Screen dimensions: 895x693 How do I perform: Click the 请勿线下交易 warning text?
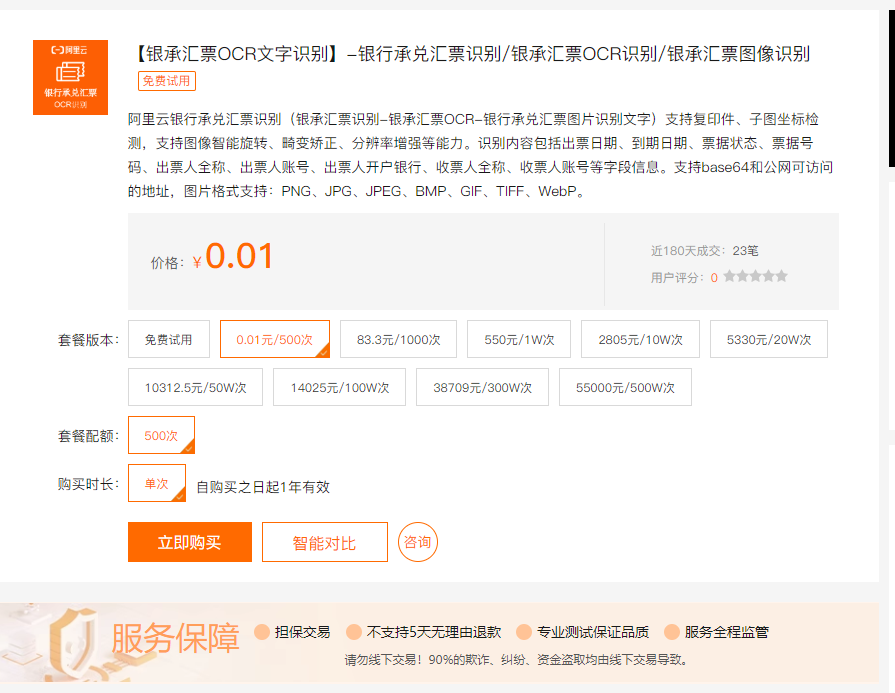point(517,660)
